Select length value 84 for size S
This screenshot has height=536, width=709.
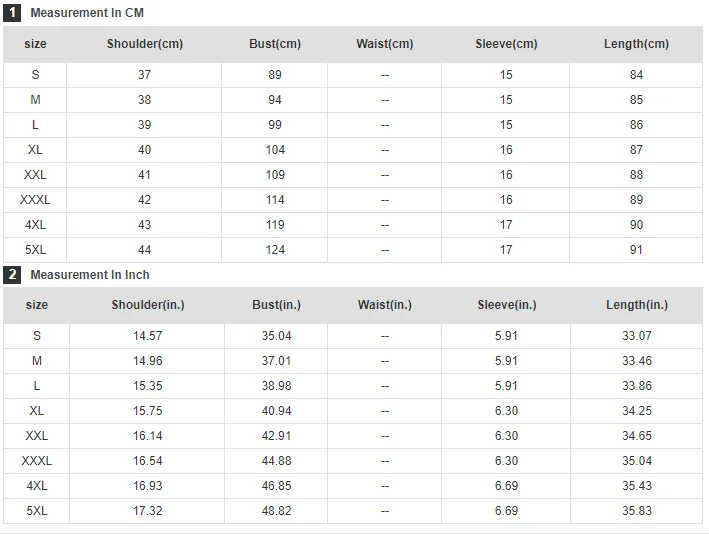point(636,75)
